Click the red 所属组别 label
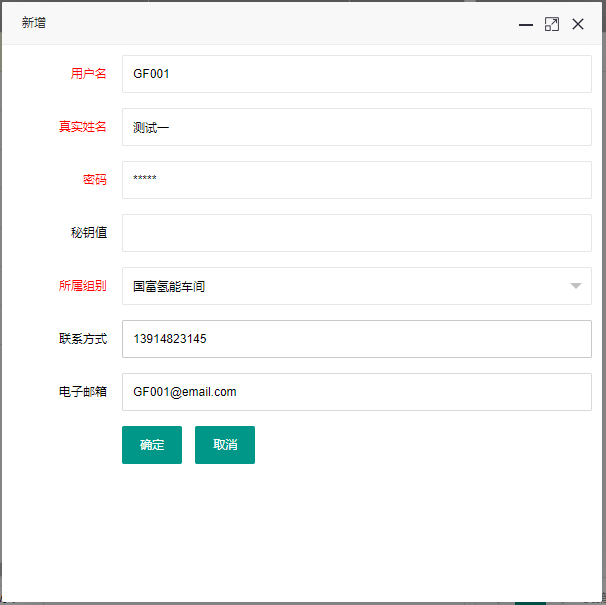Screen dimensions: 606x605 tap(82, 285)
